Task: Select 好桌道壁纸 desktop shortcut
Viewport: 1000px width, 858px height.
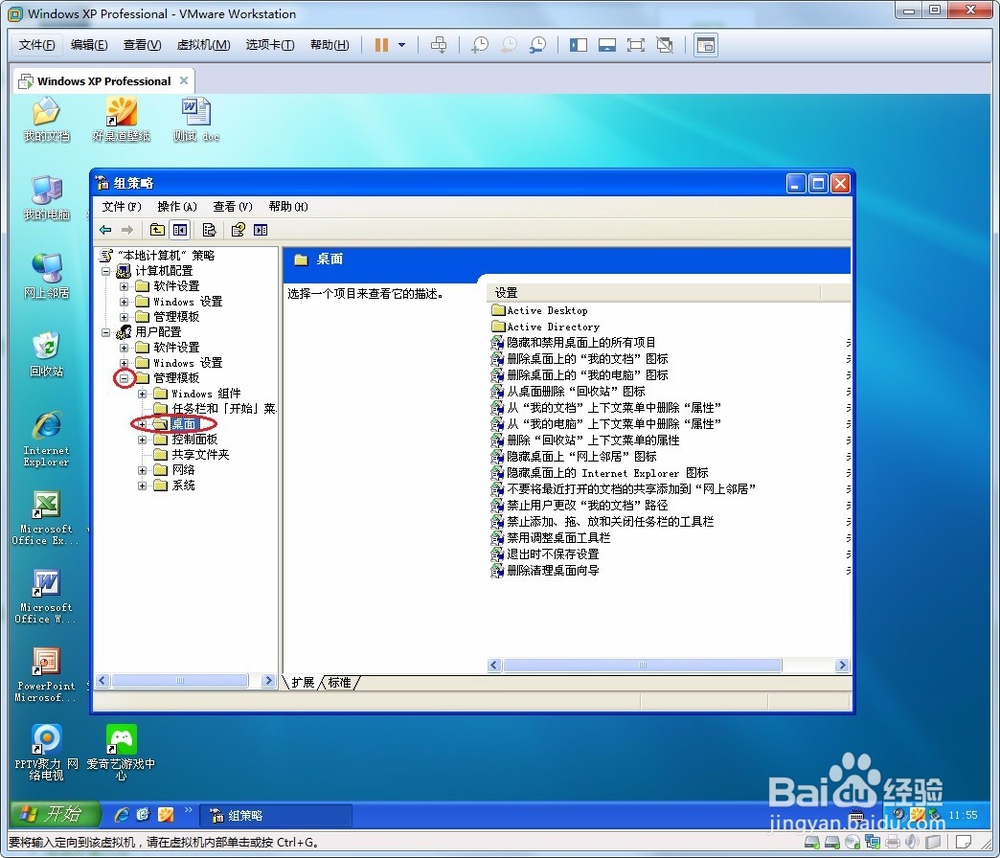Action: point(121,119)
